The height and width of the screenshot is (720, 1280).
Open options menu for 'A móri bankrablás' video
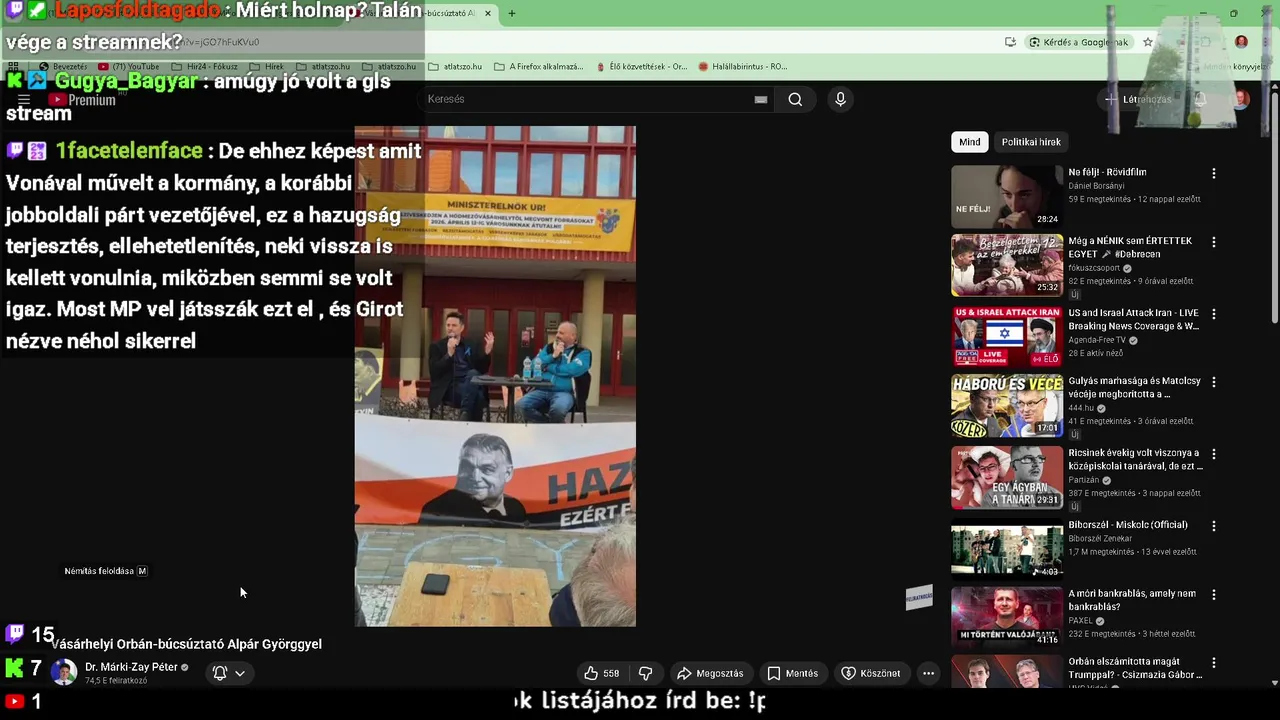pyautogui.click(x=1214, y=594)
